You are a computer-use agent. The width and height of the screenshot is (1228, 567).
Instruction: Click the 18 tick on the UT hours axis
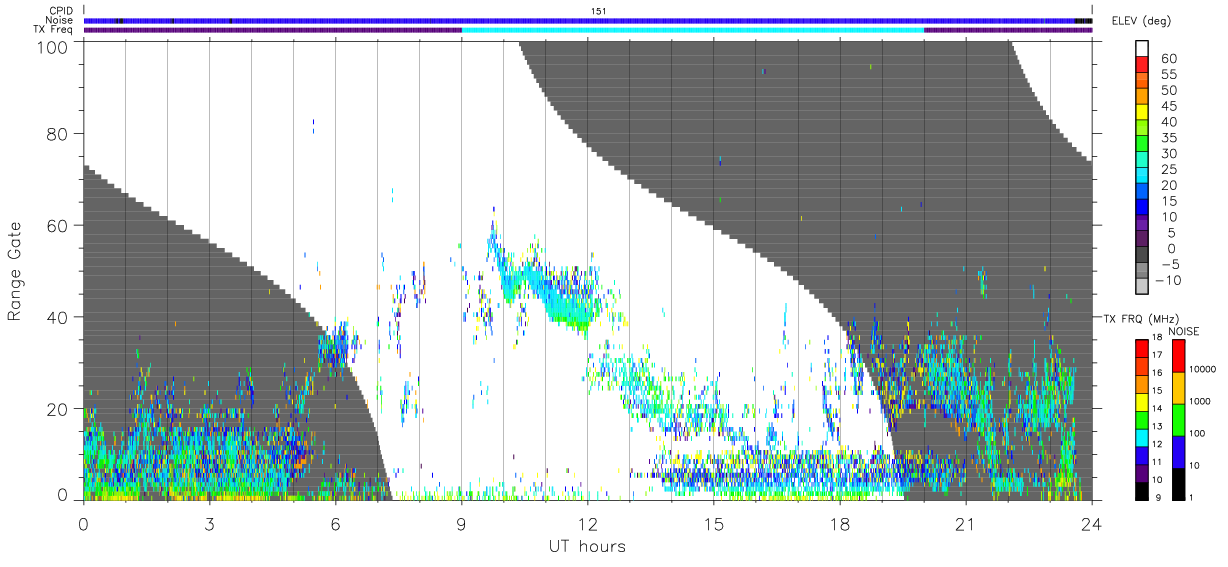point(839,525)
